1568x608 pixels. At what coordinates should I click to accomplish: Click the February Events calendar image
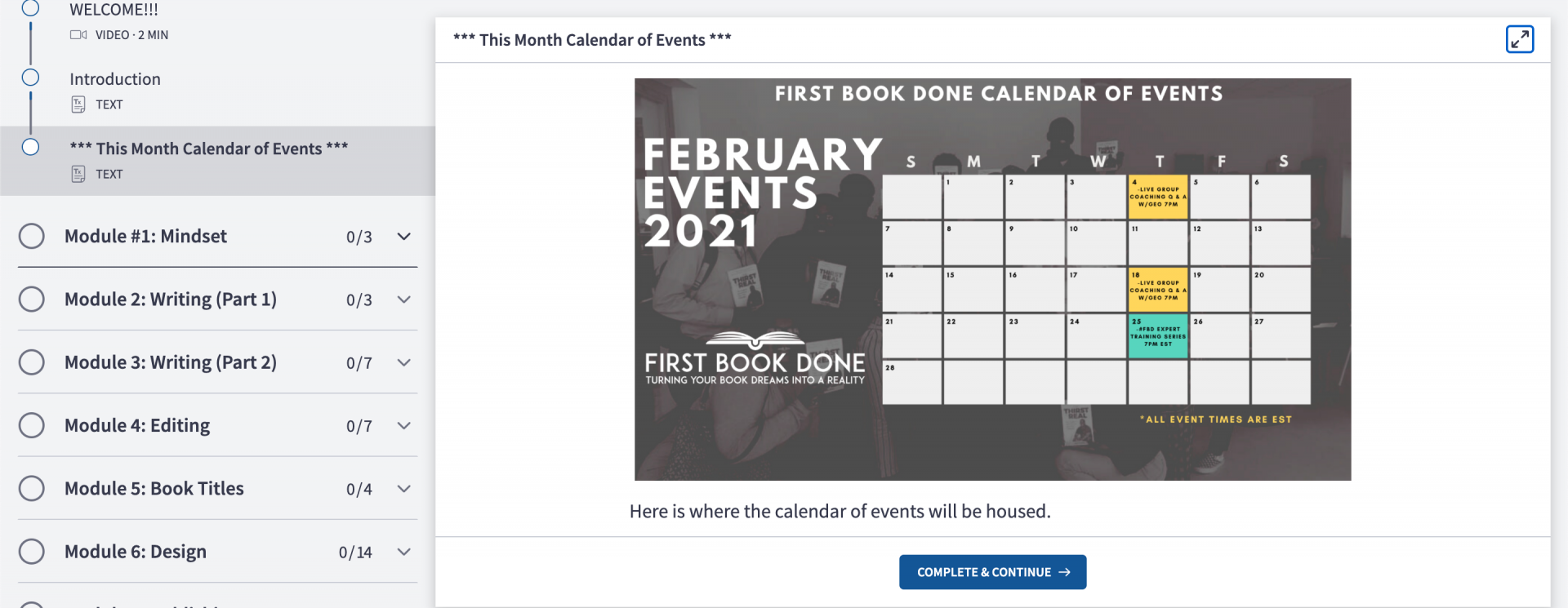point(992,279)
